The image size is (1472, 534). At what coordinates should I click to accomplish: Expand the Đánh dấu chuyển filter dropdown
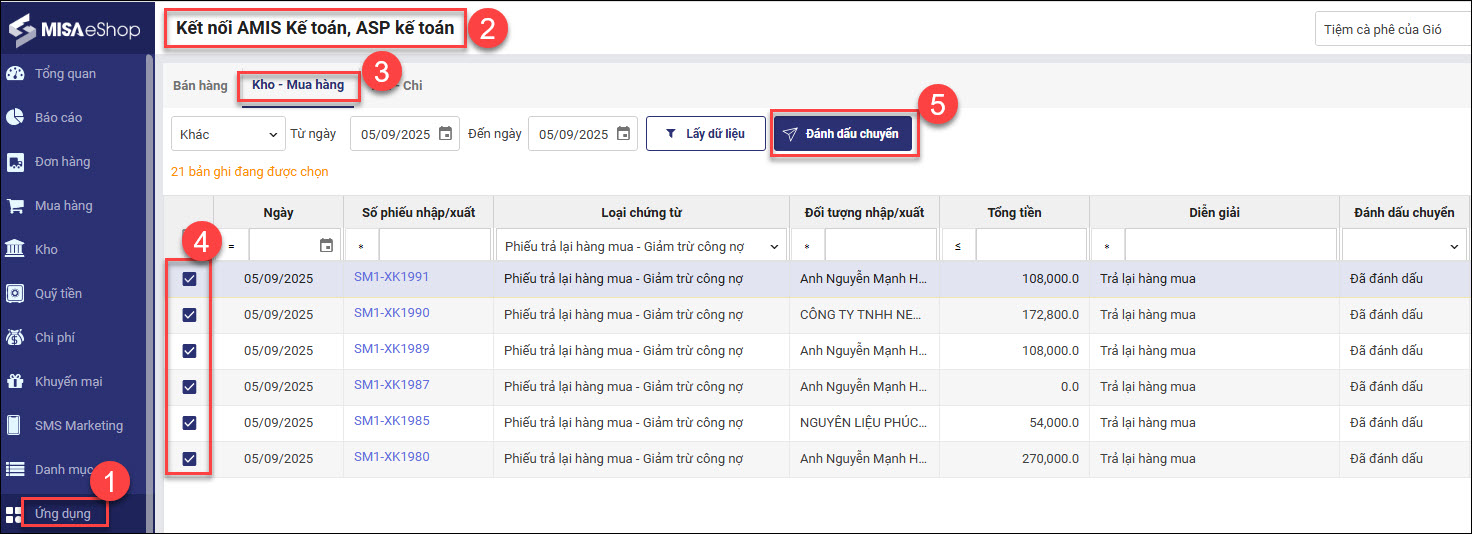tap(1404, 246)
